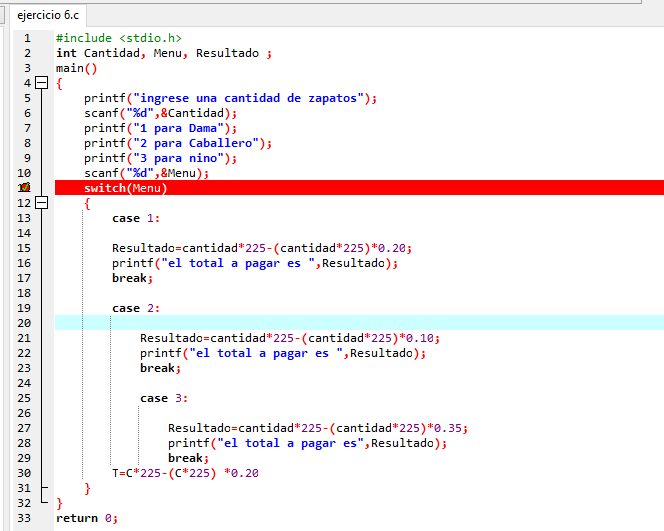Click the closing brace on line 32
Screen dimensions: 664x531
pyautogui.click(x=59, y=503)
